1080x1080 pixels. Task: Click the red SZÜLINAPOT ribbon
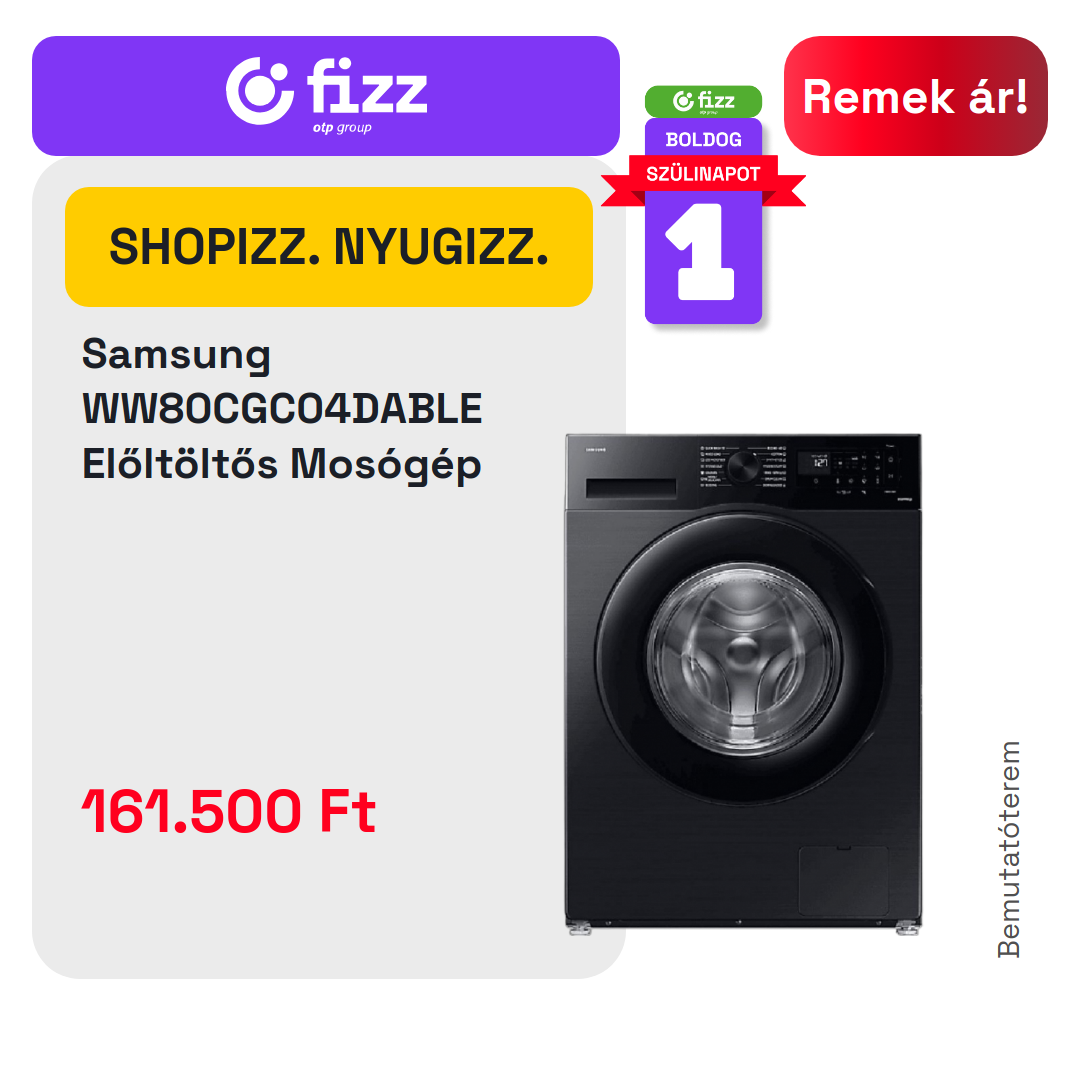(703, 174)
